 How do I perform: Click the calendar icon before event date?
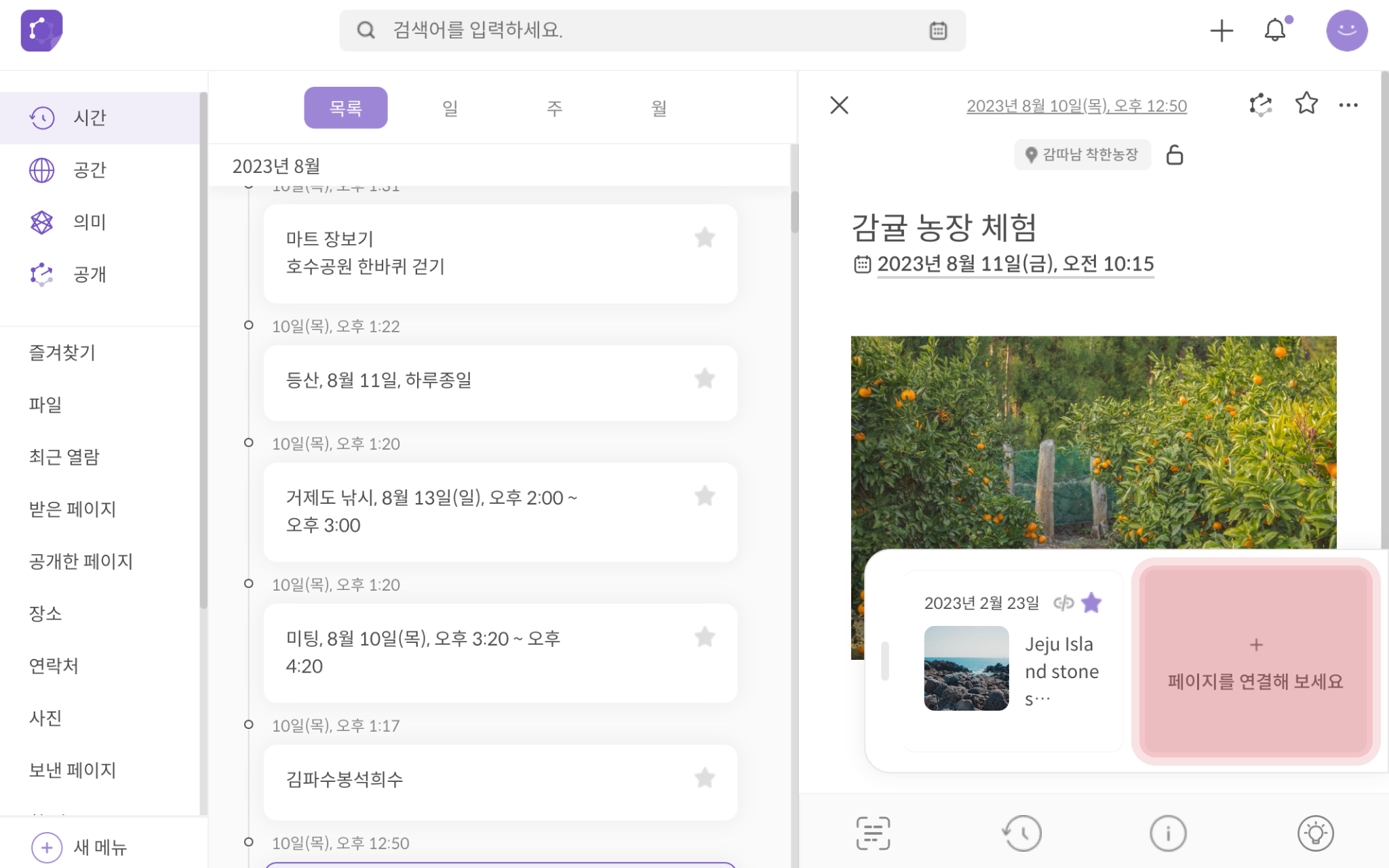click(x=862, y=264)
